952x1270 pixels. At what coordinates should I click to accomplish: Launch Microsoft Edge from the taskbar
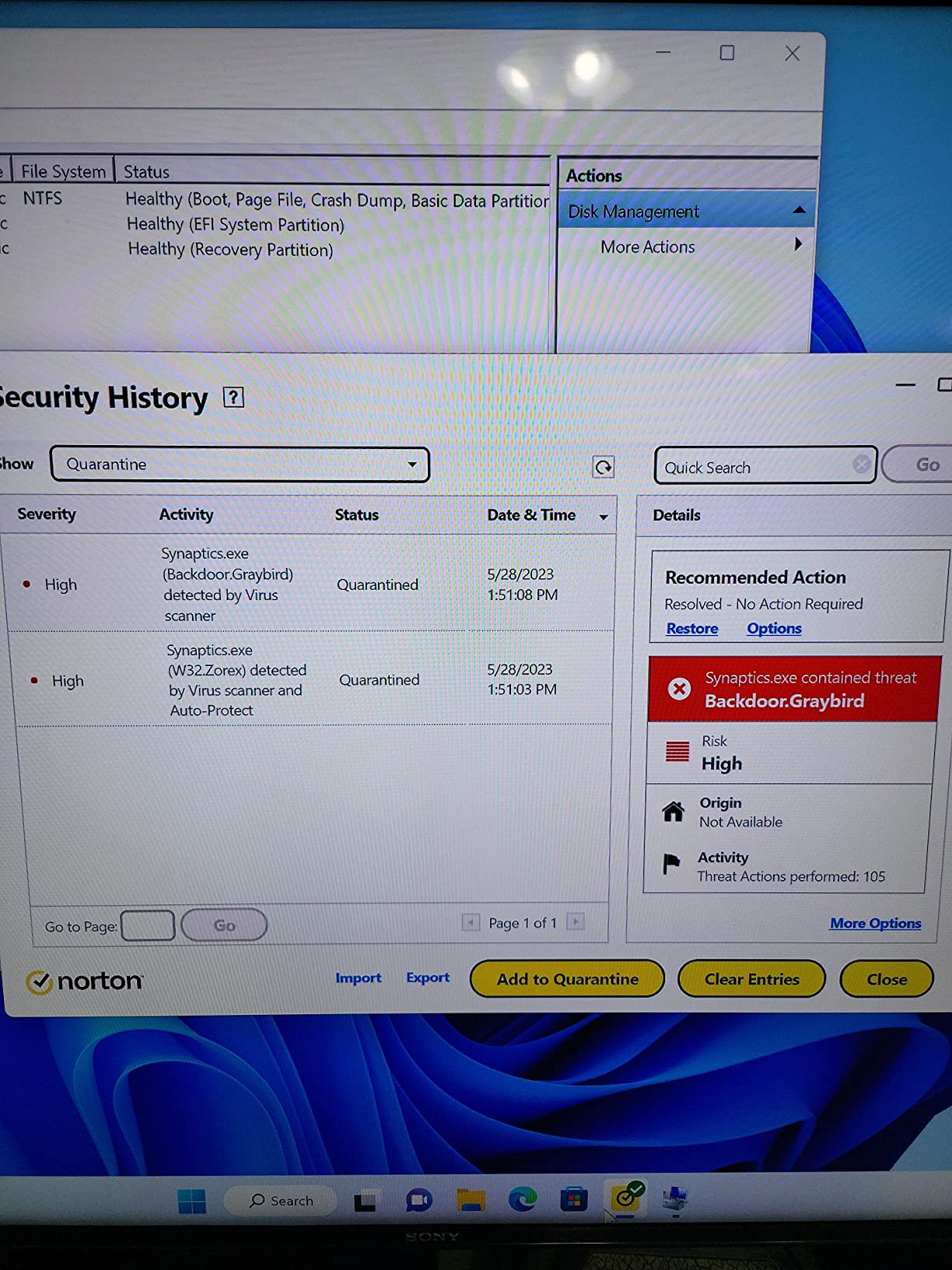(x=522, y=1200)
